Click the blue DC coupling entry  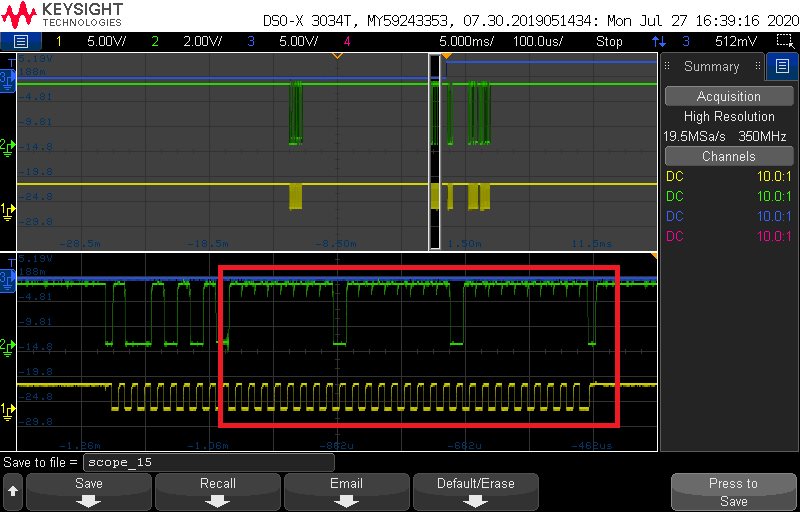(674, 216)
